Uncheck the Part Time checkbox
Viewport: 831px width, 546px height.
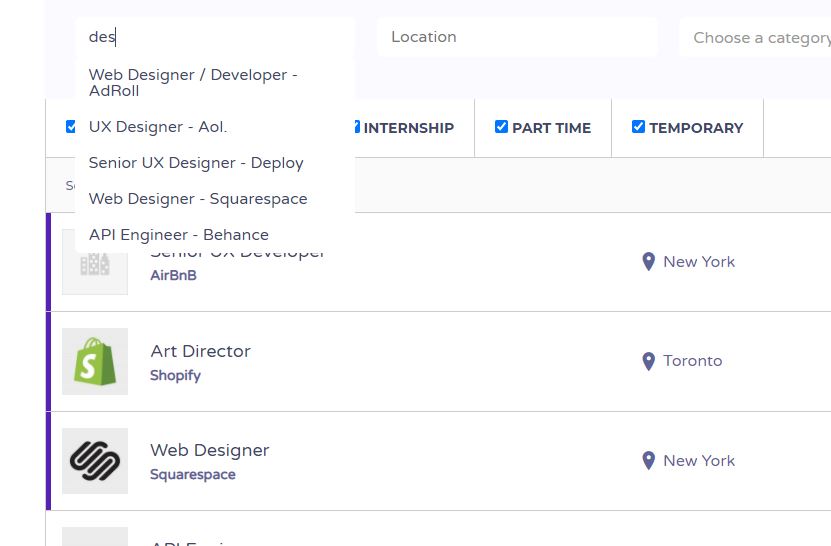pyautogui.click(x=501, y=127)
